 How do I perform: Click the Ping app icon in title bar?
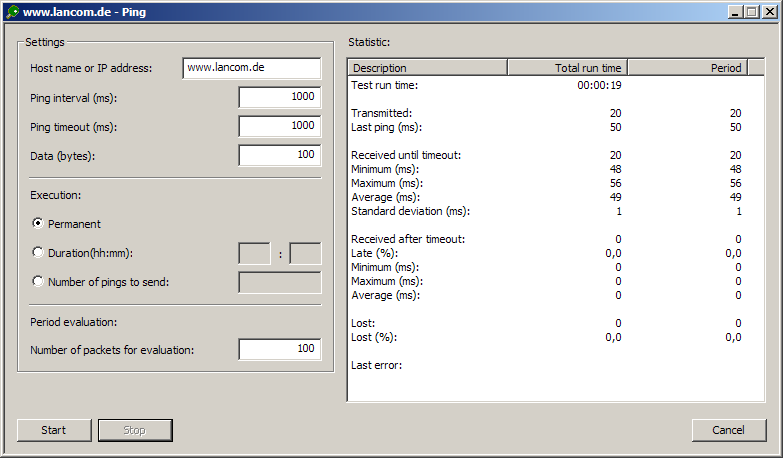point(11,11)
